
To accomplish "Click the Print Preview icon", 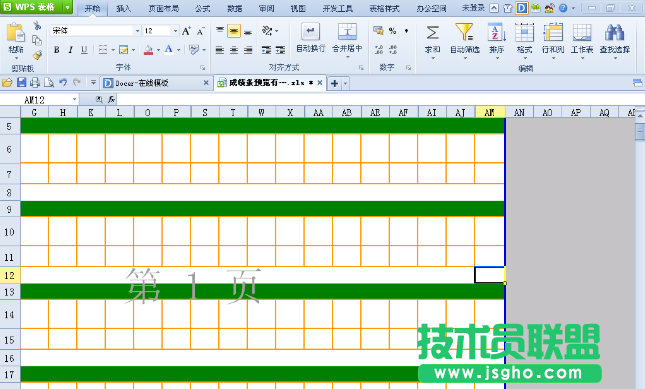I will [49, 83].
